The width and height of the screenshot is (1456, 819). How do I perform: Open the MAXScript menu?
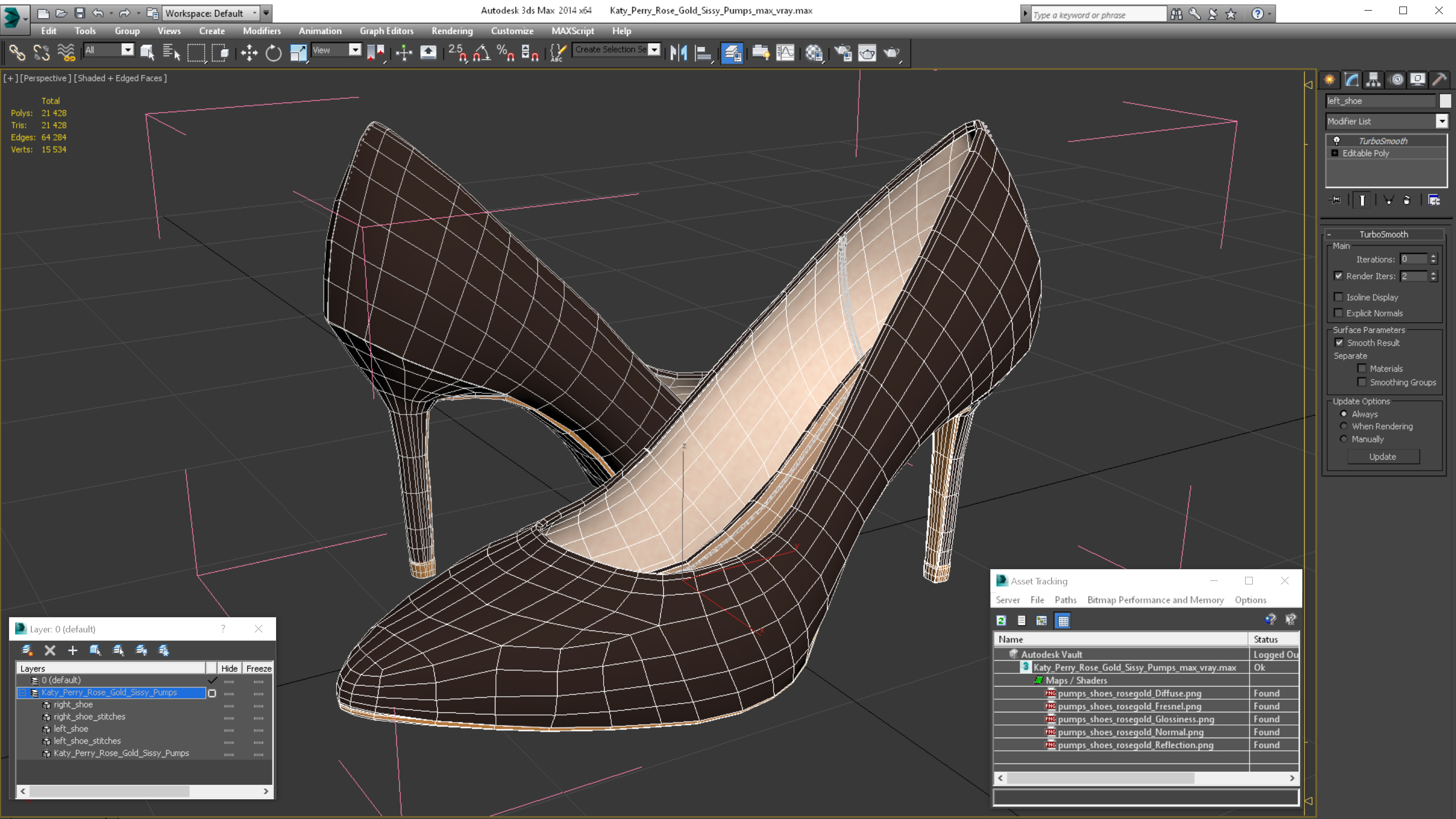click(573, 31)
